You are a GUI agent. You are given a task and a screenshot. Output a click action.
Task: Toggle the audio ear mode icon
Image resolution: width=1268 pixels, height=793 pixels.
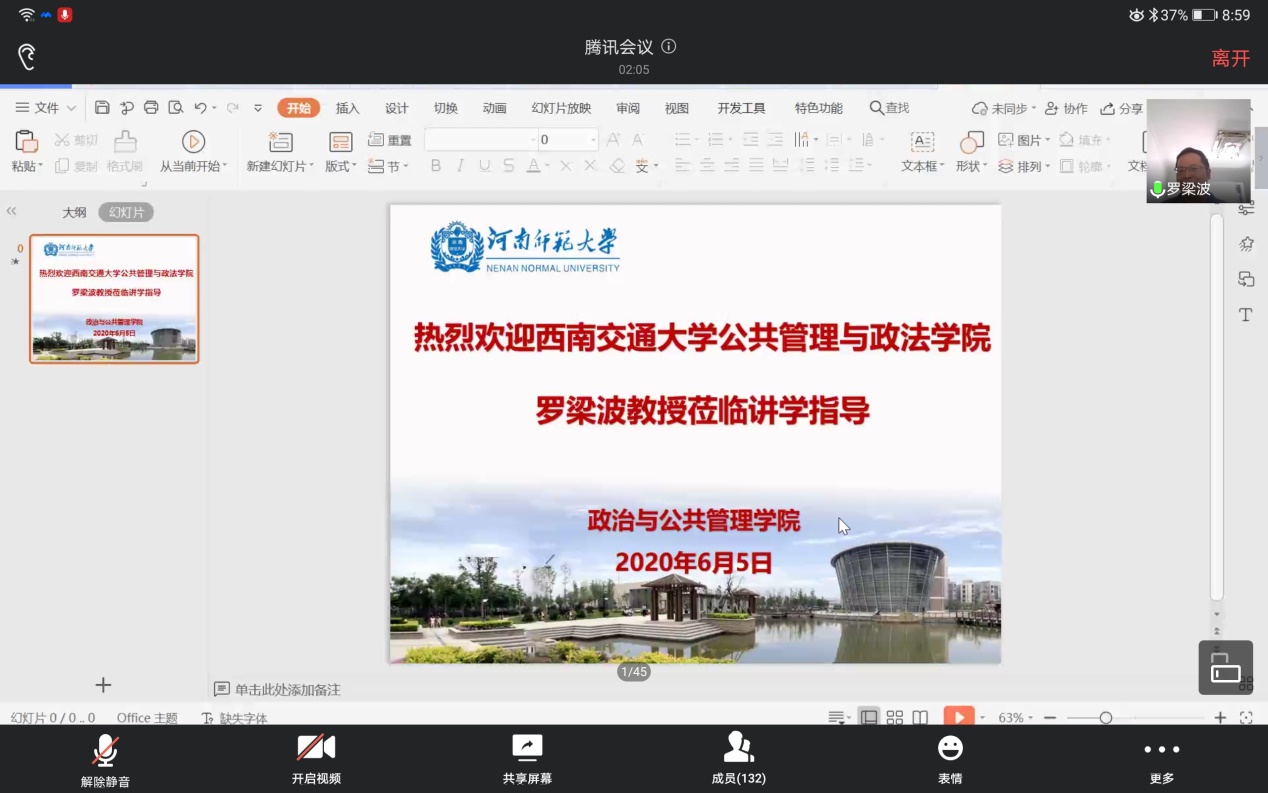27,57
